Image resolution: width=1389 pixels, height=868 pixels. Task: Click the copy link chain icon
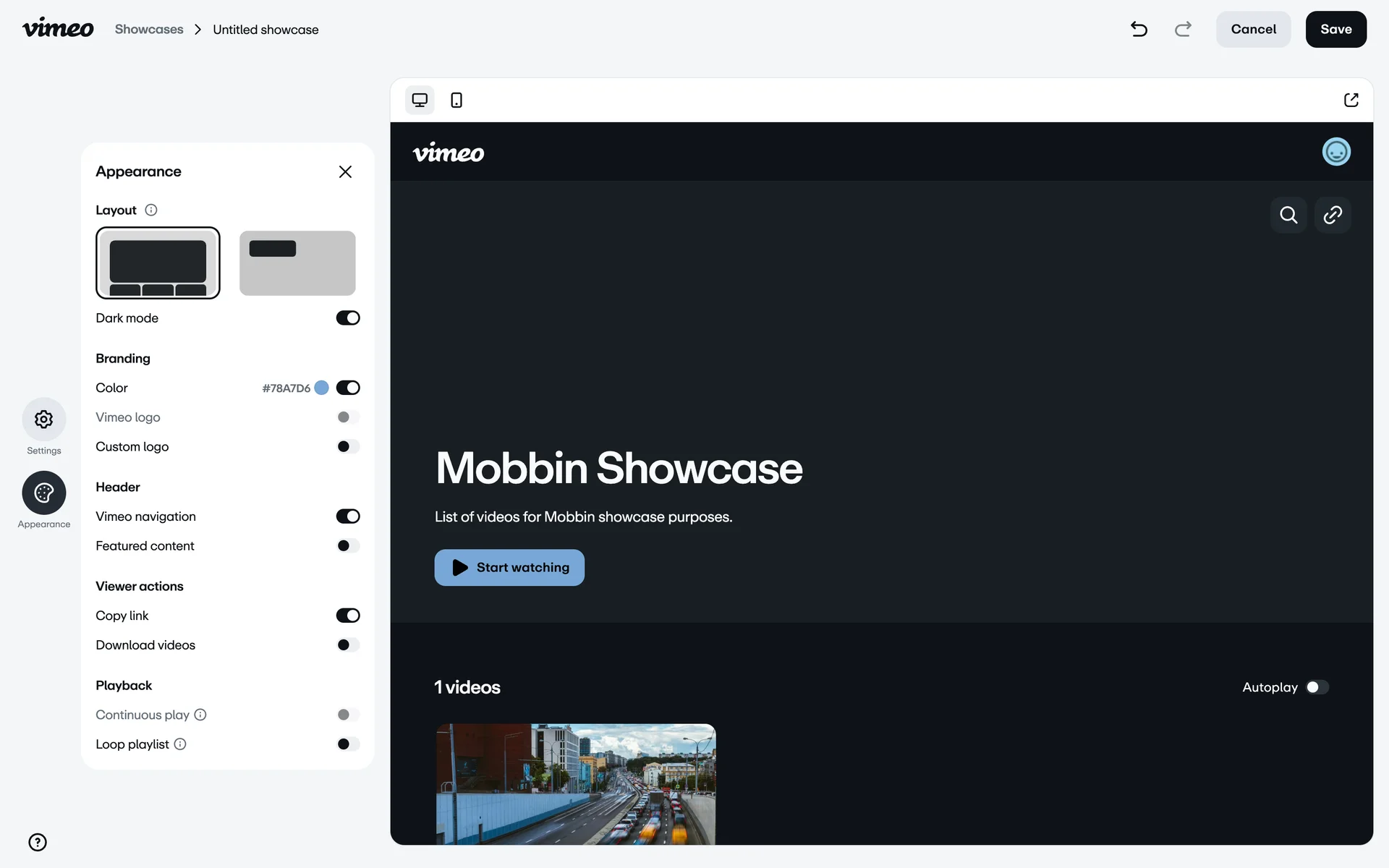1333,215
